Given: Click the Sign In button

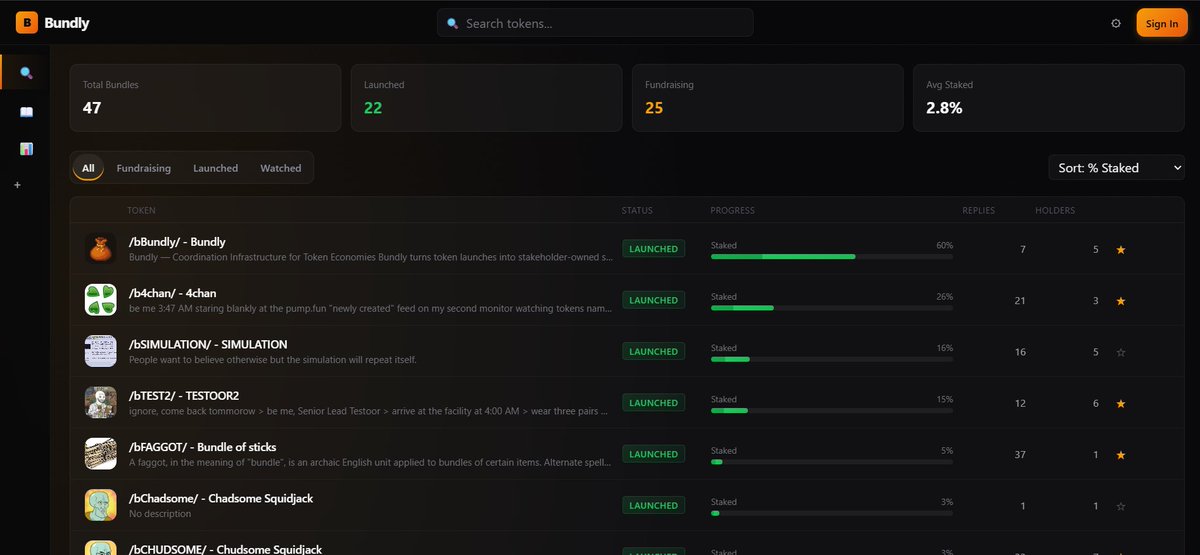Looking at the screenshot, I should tap(1162, 23).
